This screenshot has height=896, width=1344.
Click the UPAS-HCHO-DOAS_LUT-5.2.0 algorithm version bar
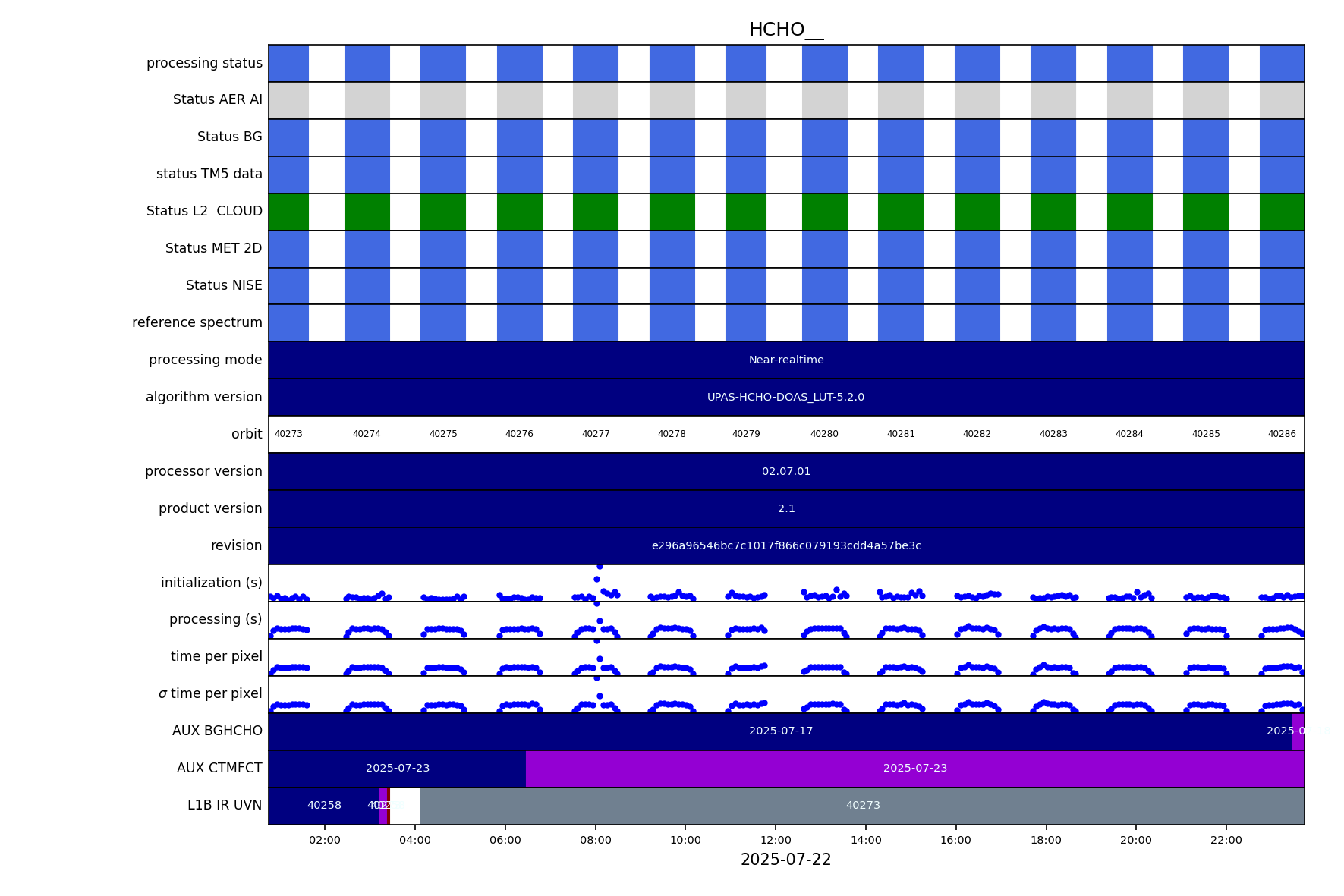coord(785,398)
